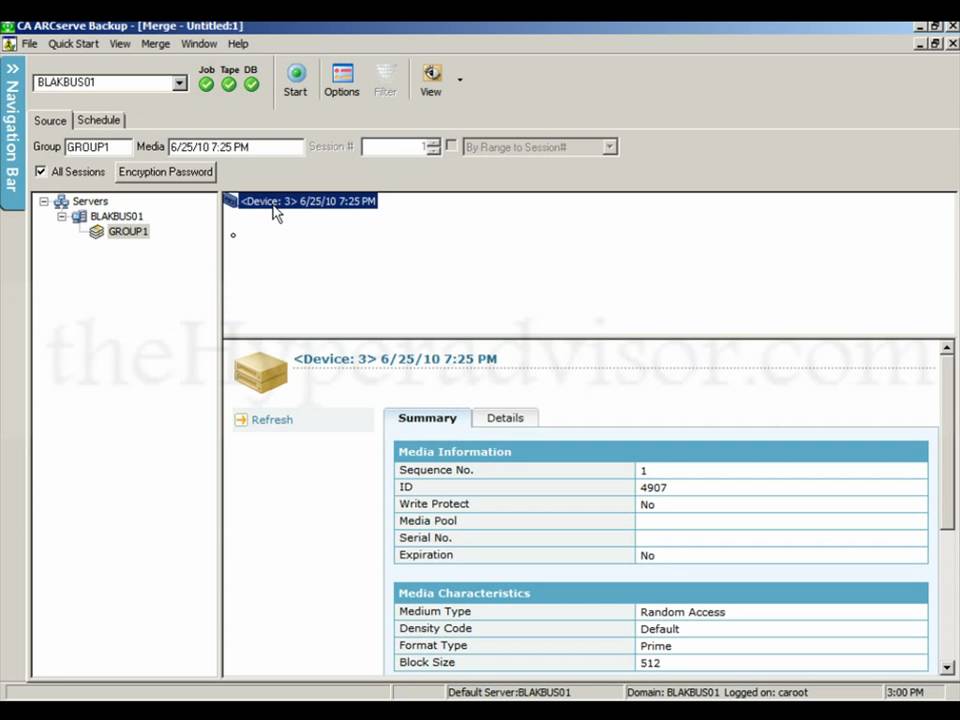This screenshot has height=720, width=960.
Task: Open the By Range to Session# dropdown
Action: pyautogui.click(x=610, y=147)
